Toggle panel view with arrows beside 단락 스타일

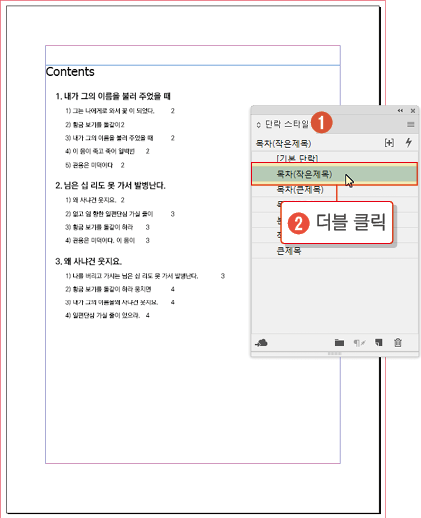(x=258, y=125)
